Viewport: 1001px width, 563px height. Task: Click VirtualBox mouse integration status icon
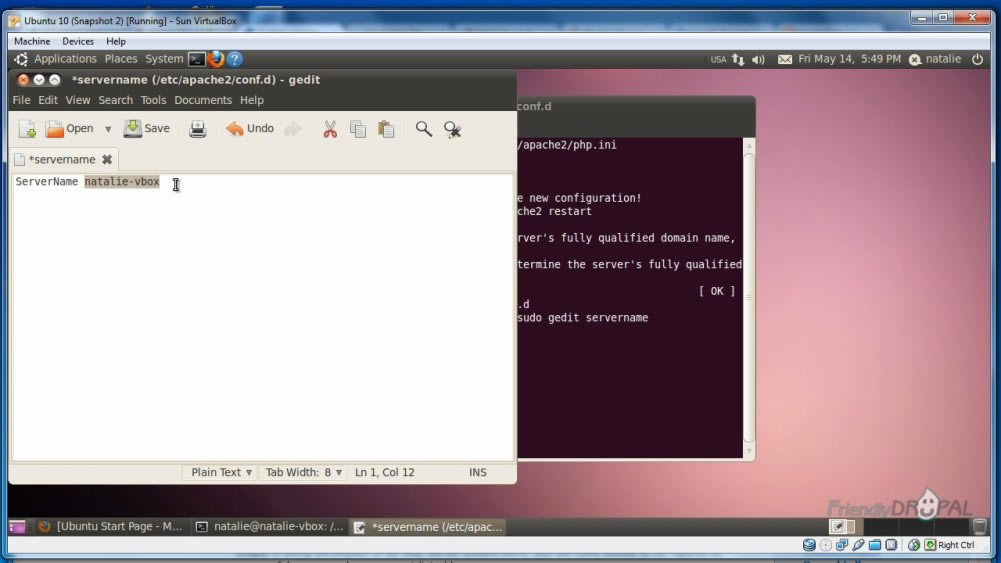tap(914, 545)
